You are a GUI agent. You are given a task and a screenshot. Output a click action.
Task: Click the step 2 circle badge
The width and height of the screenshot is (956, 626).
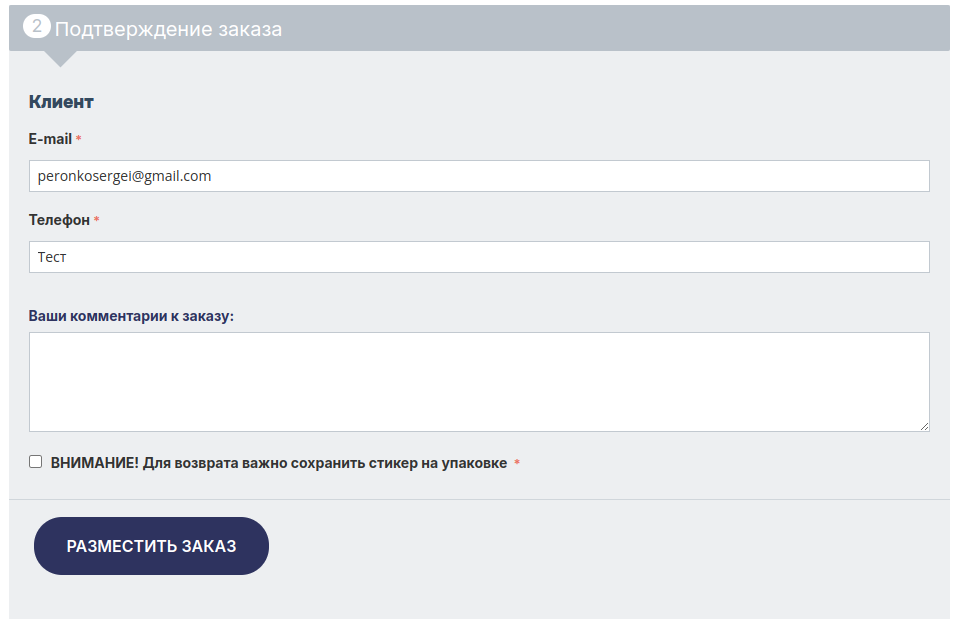(37, 26)
